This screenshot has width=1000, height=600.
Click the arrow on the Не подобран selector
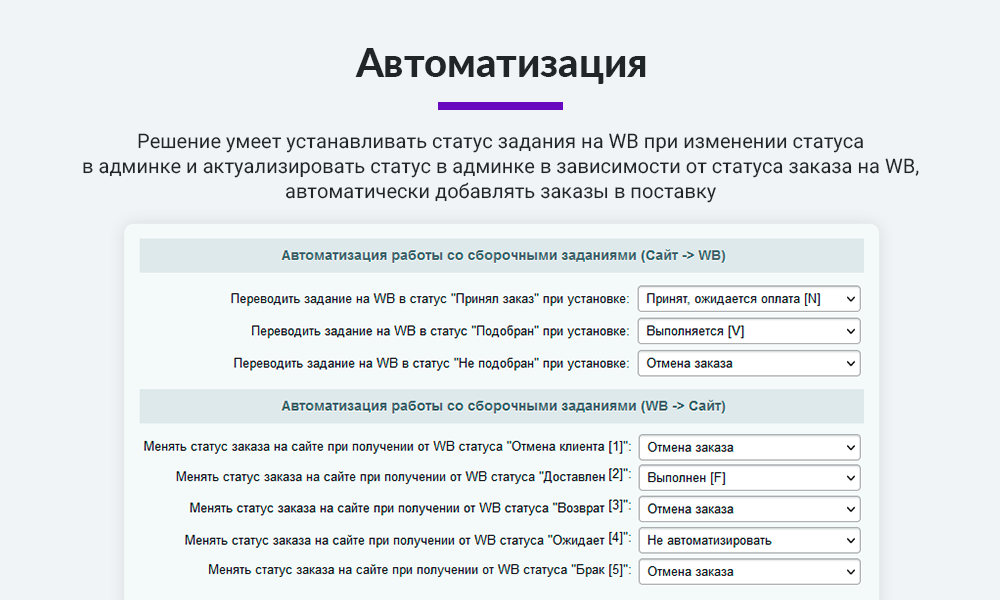point(850,363)
